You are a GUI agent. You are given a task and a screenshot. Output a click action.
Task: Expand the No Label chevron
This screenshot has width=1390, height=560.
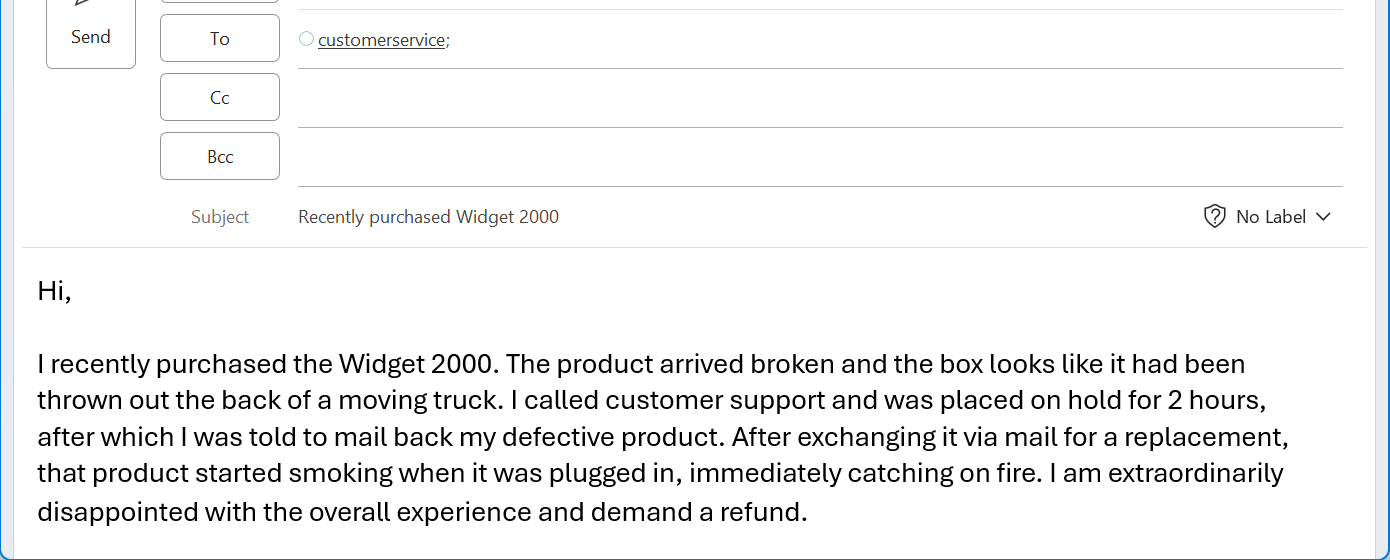(x=1324, y=217)
